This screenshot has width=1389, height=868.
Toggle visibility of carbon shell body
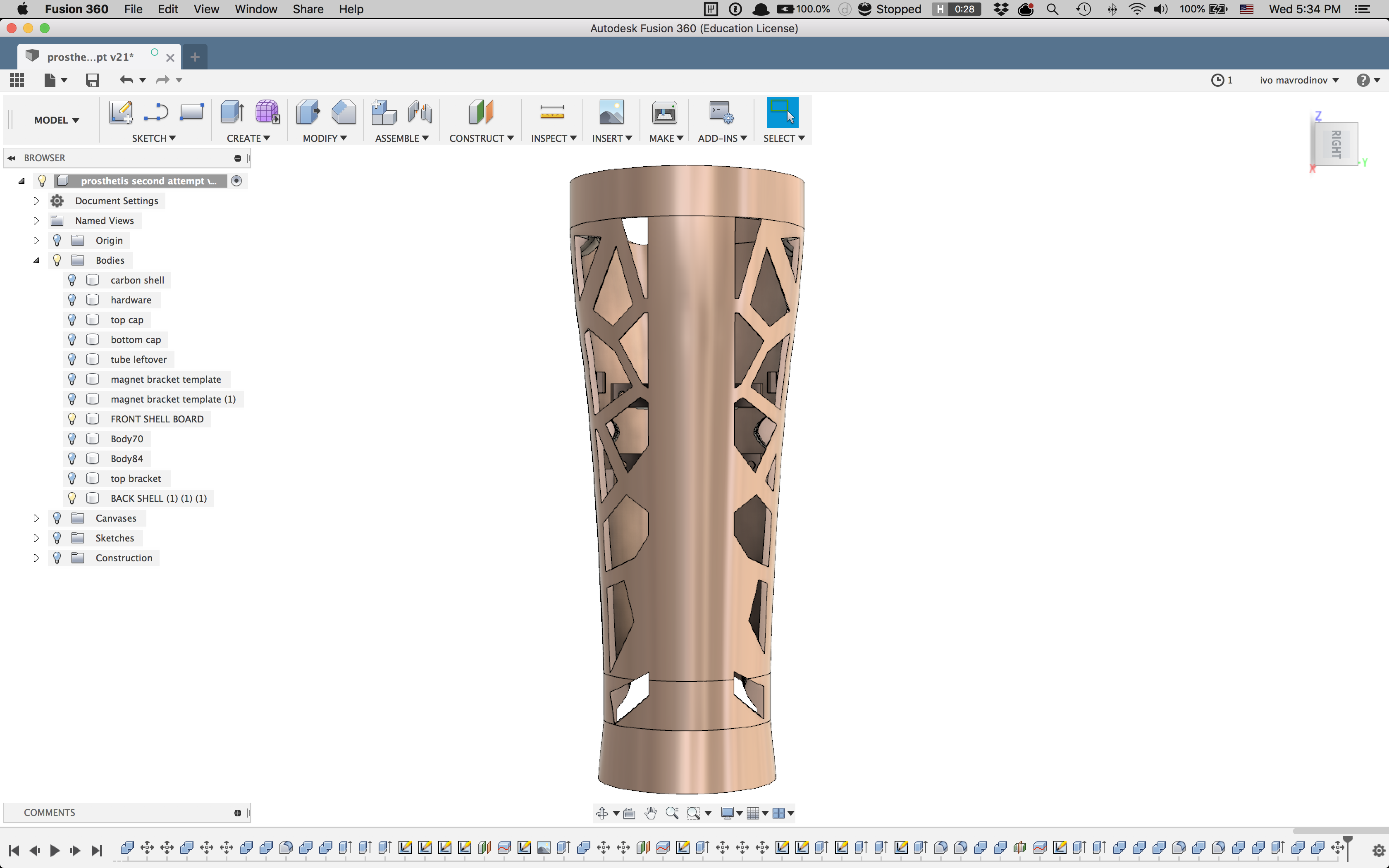pyautogui.click(x=72, y=280)
